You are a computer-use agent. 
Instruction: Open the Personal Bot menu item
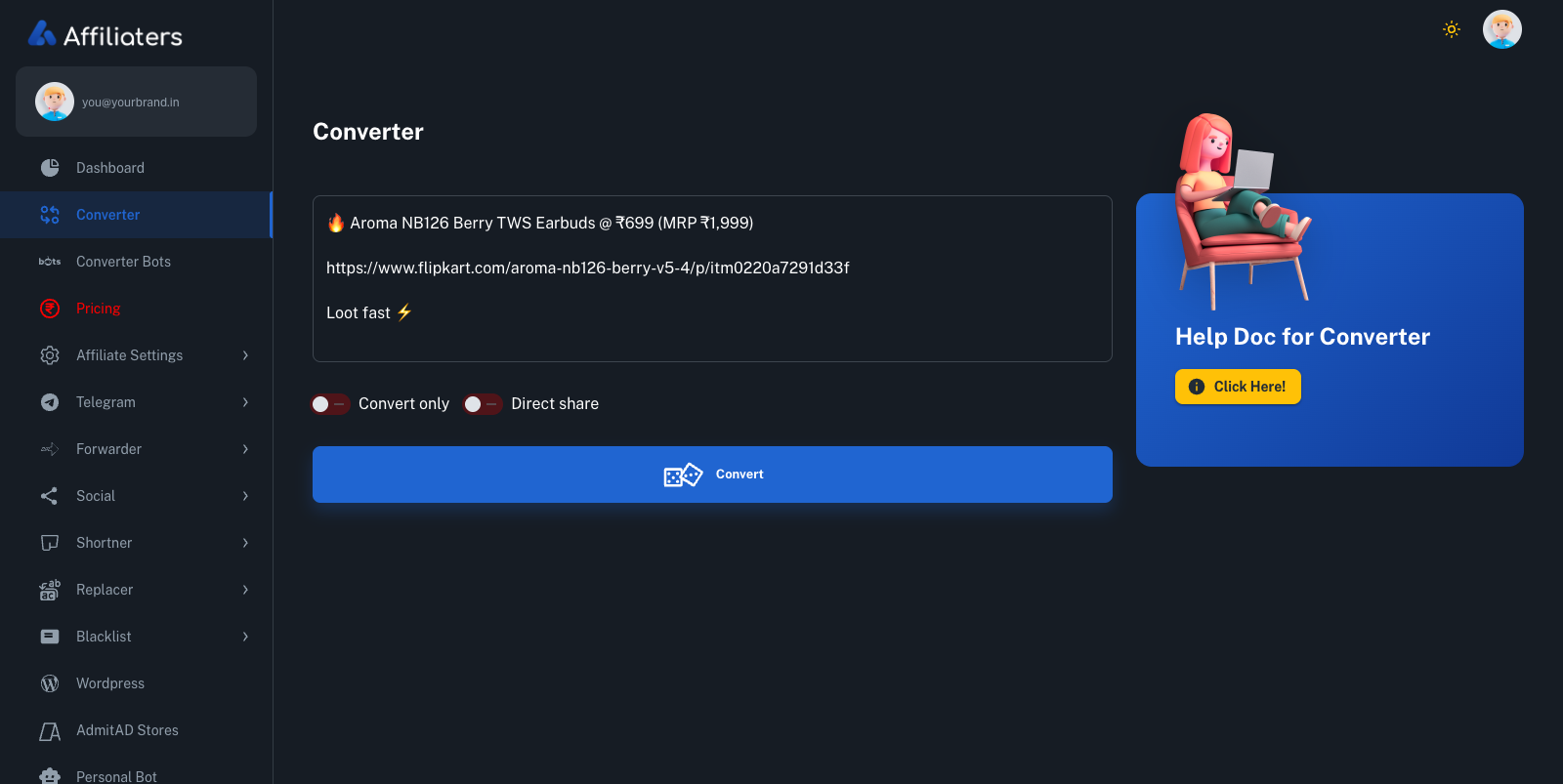point(136,771)
